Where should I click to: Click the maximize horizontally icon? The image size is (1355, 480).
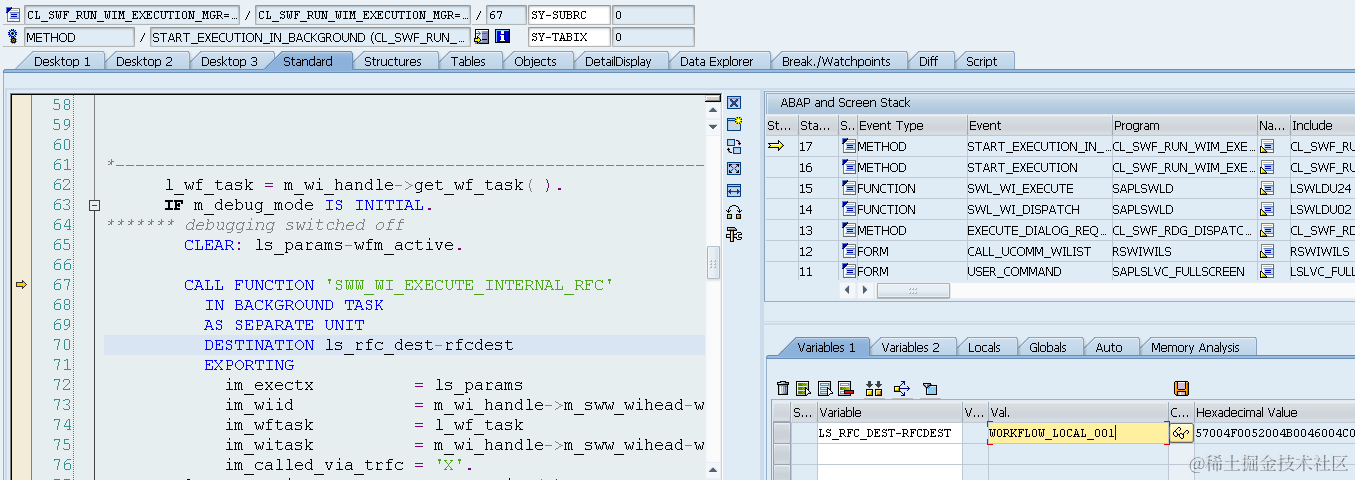734,190
